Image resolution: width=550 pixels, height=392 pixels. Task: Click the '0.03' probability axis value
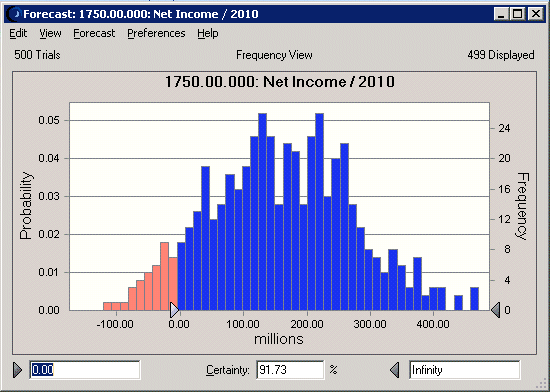[49, 196]
